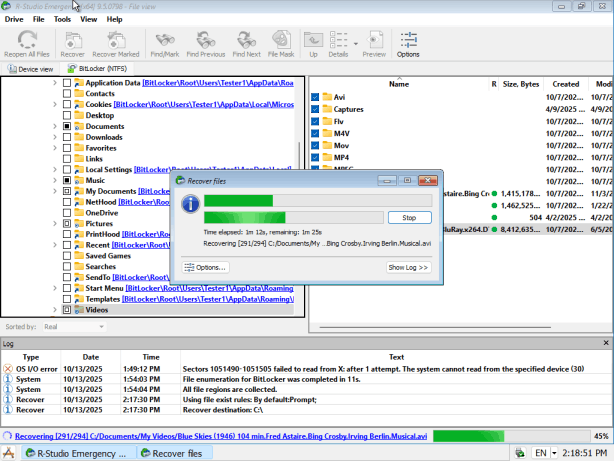Toggle the Downloads folder checkbox
Screen dimensions: 614x461
tap(67, 138)
